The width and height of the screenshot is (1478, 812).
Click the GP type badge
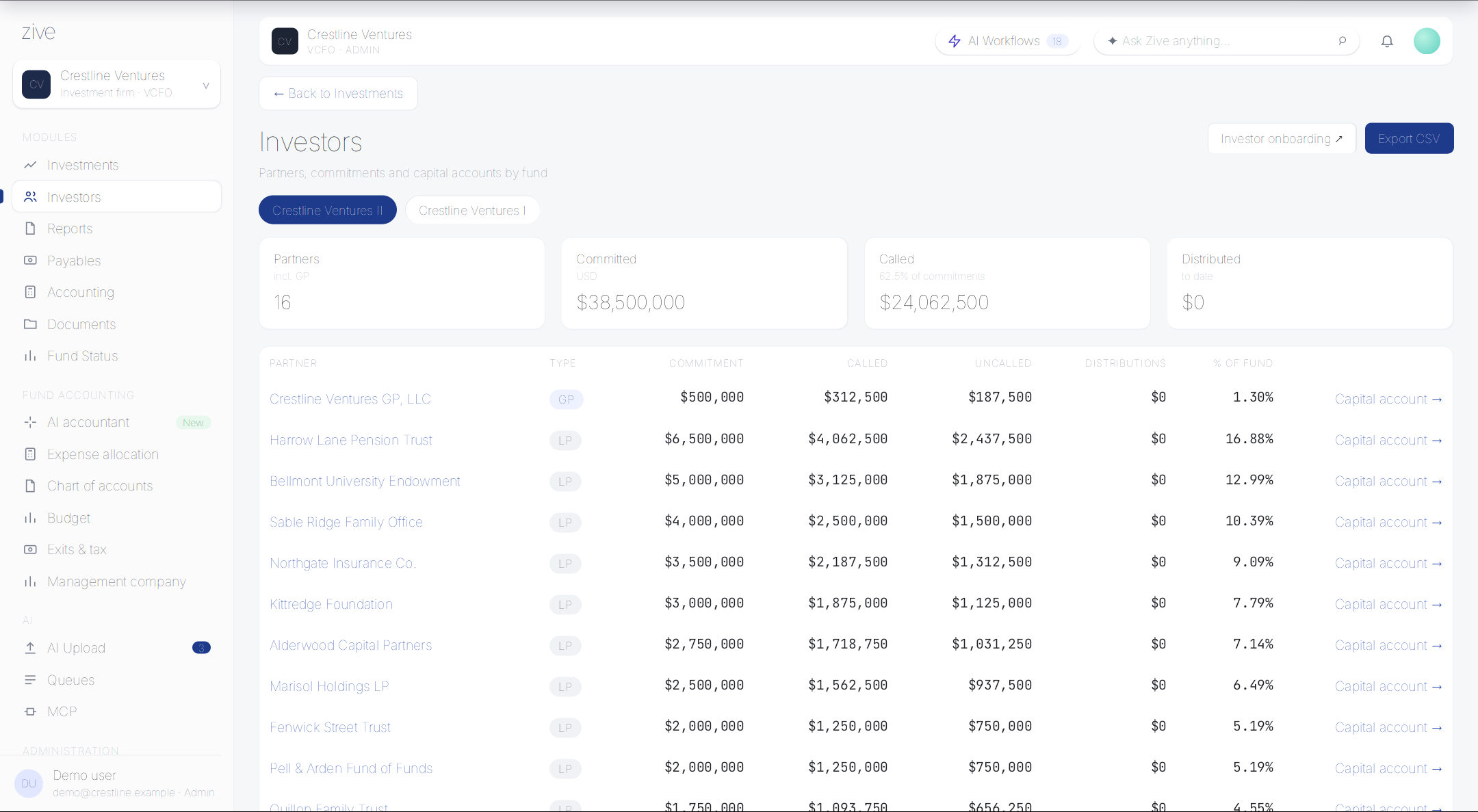pyautogui.click(x=566, y=399)
